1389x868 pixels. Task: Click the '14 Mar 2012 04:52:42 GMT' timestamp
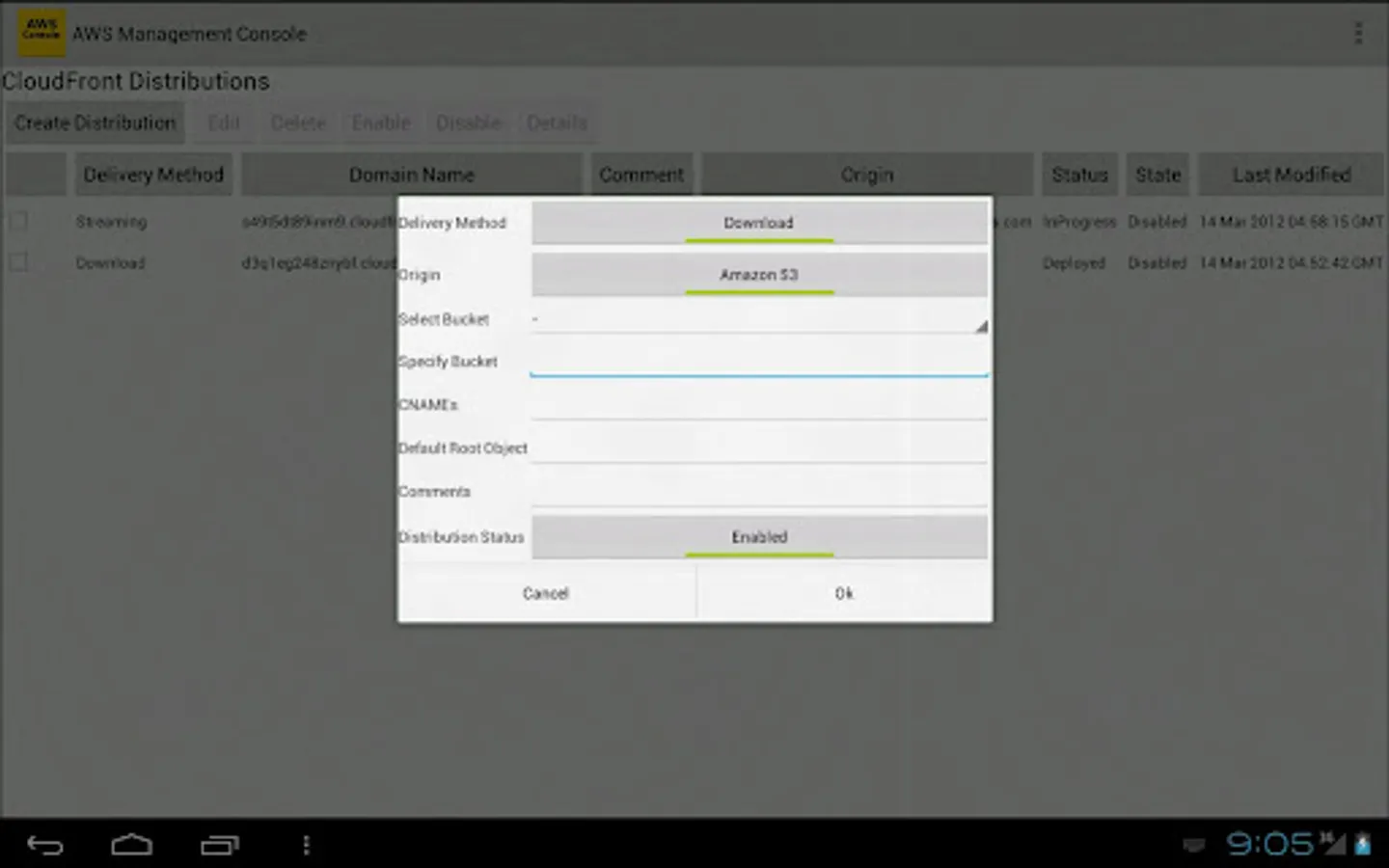pos(1292,262)
